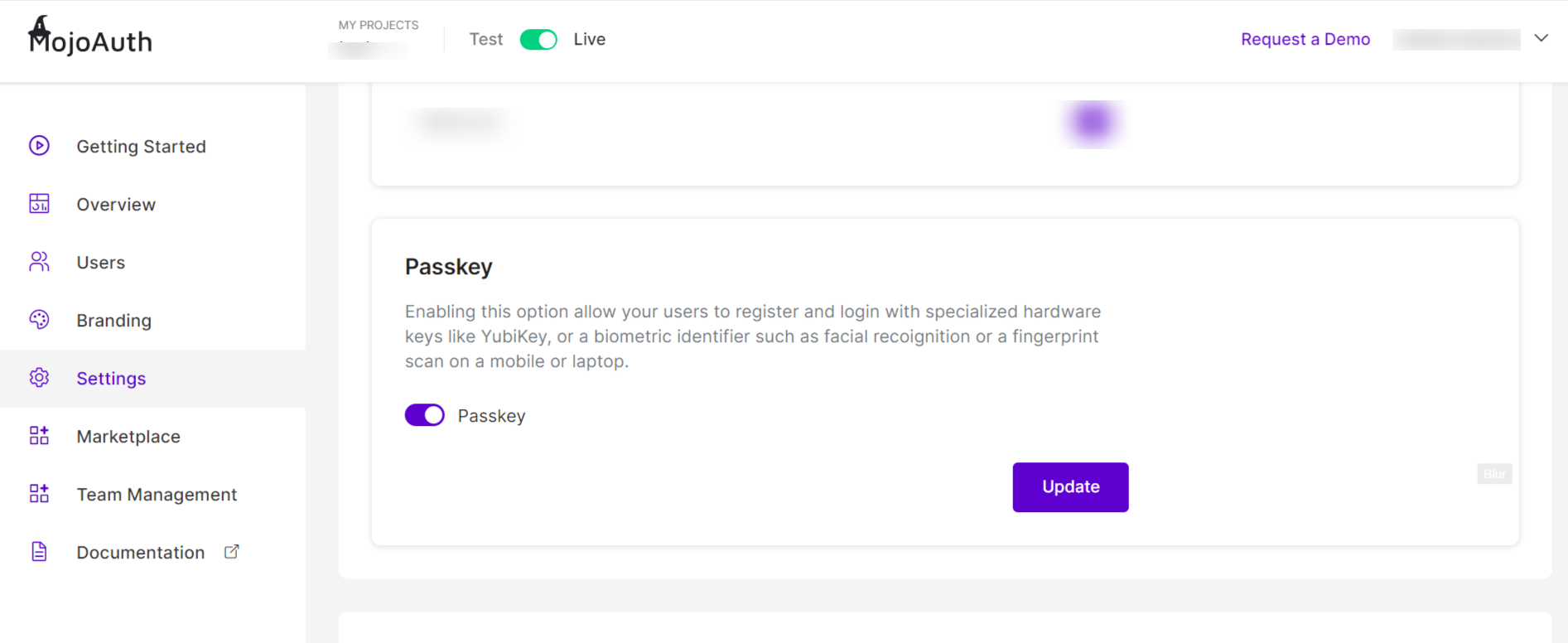Open the Marketplace menu item
Screen dimensions: 1568x643
pos(128,437)
